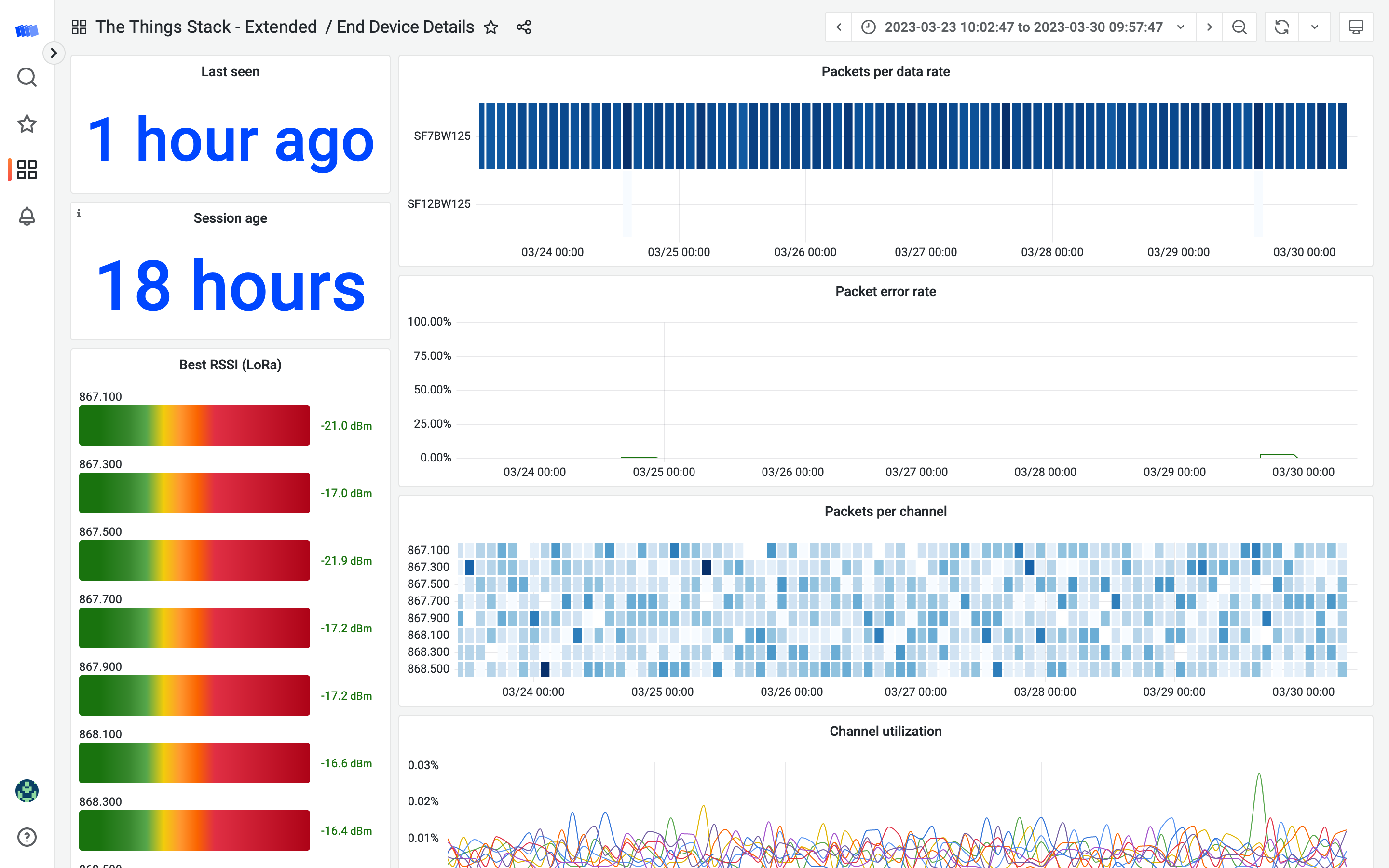Shift the time range backward
The width and height of the screenshot is (1389, 868).
click(839, 27)
